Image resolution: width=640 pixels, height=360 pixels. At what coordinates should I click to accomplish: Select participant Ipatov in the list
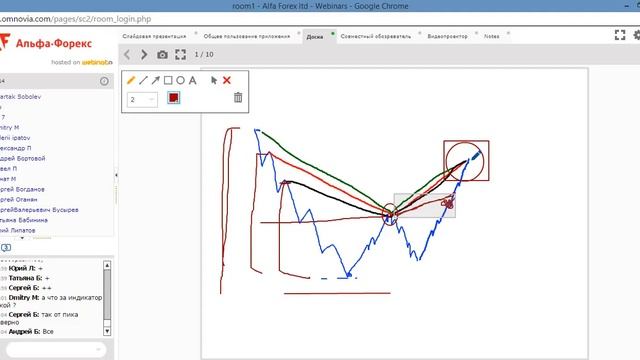tap(15, 138)
